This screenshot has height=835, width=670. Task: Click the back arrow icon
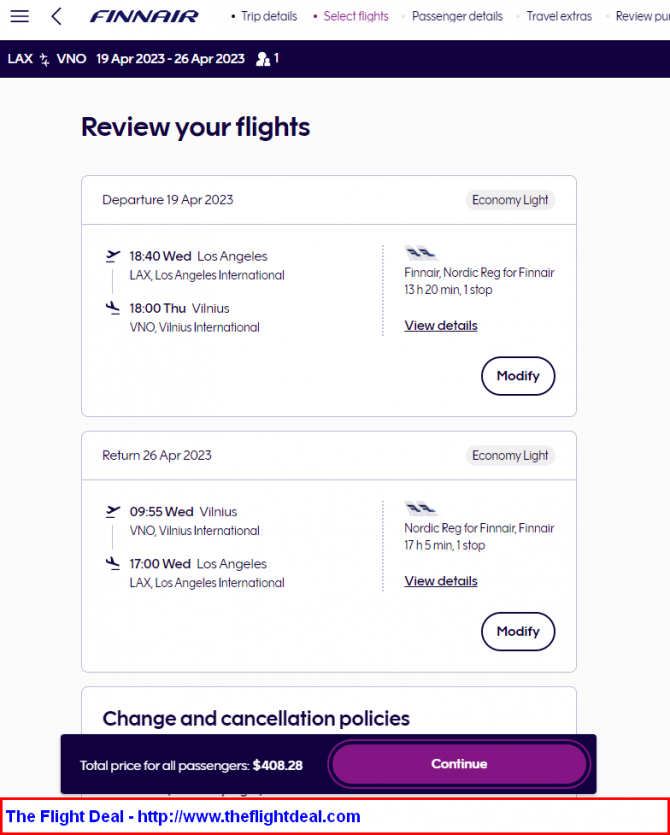click(x=56, y=16)
